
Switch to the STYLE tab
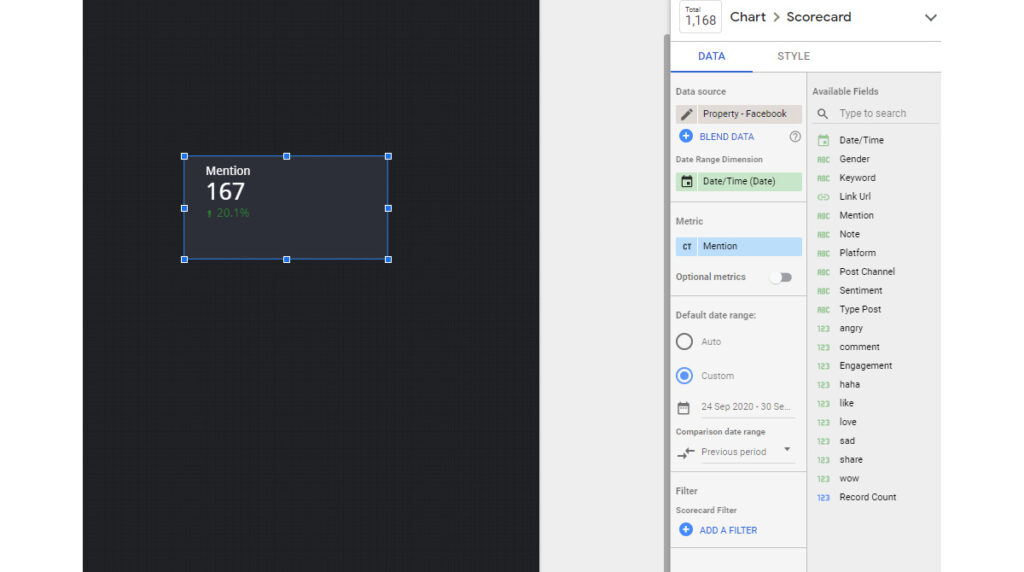[793, 56]
